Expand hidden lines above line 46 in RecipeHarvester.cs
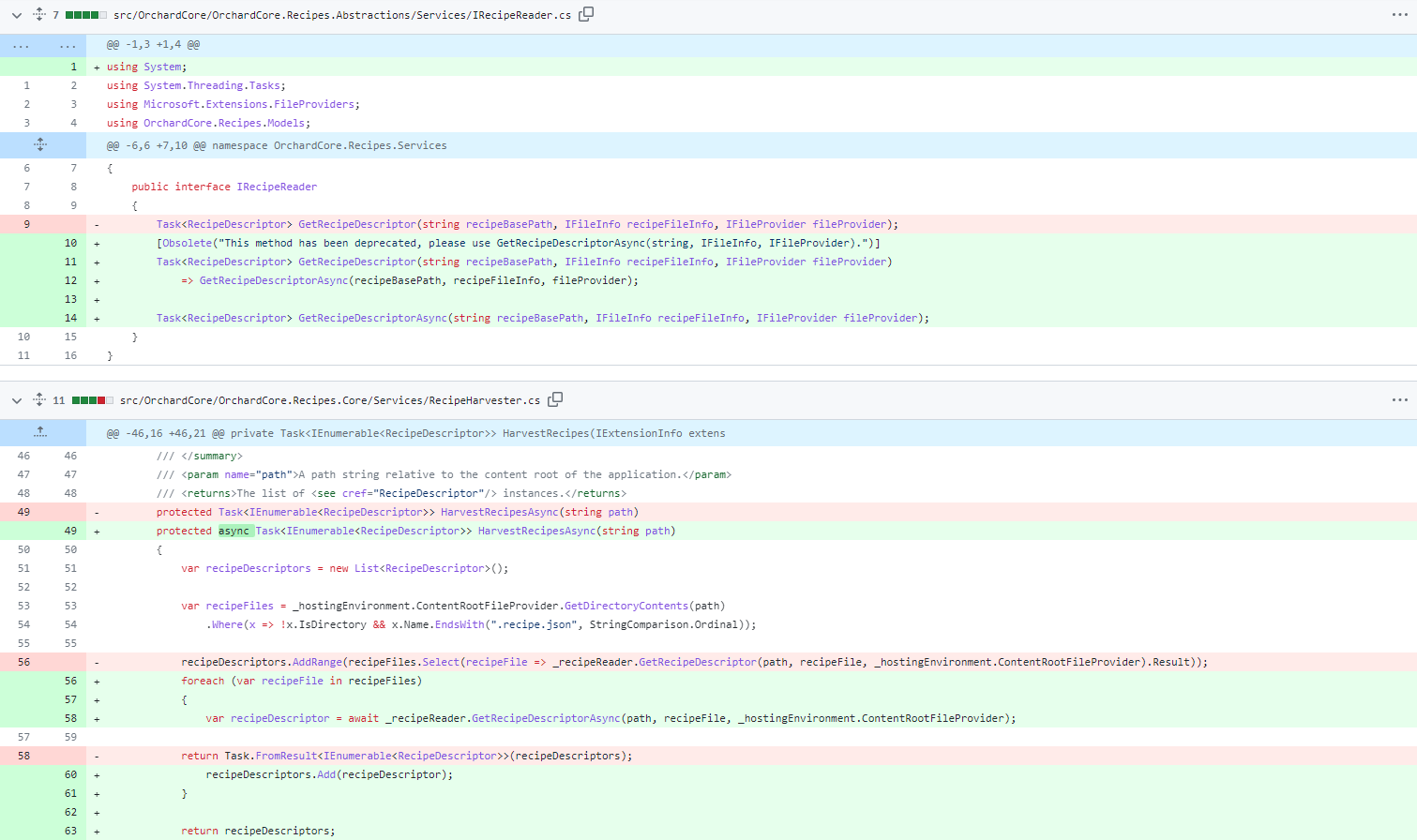This screenshot has height=840, width=1417. [40, 432]
